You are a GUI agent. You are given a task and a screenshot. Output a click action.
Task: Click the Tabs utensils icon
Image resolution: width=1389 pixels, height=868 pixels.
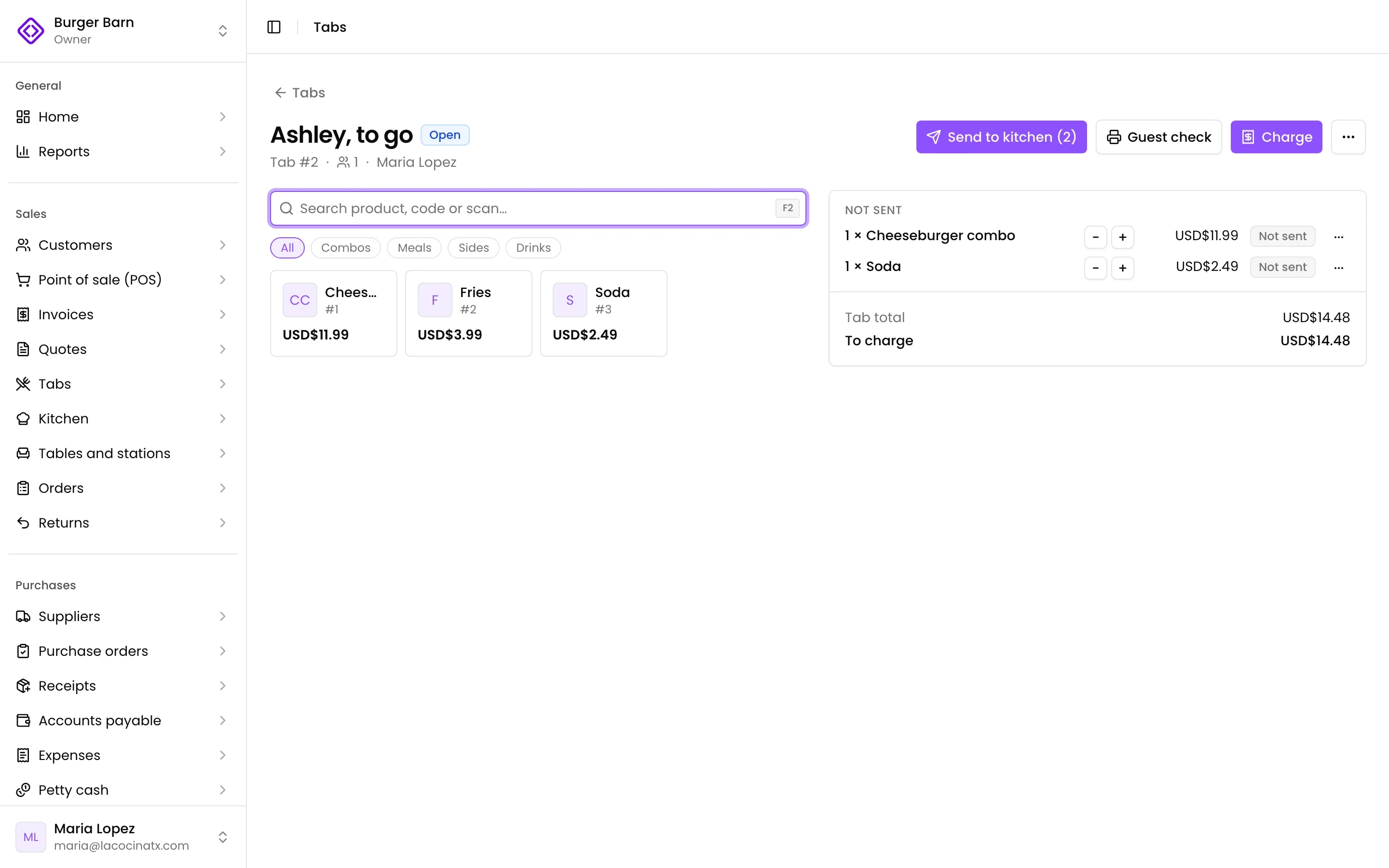point(23,384)
